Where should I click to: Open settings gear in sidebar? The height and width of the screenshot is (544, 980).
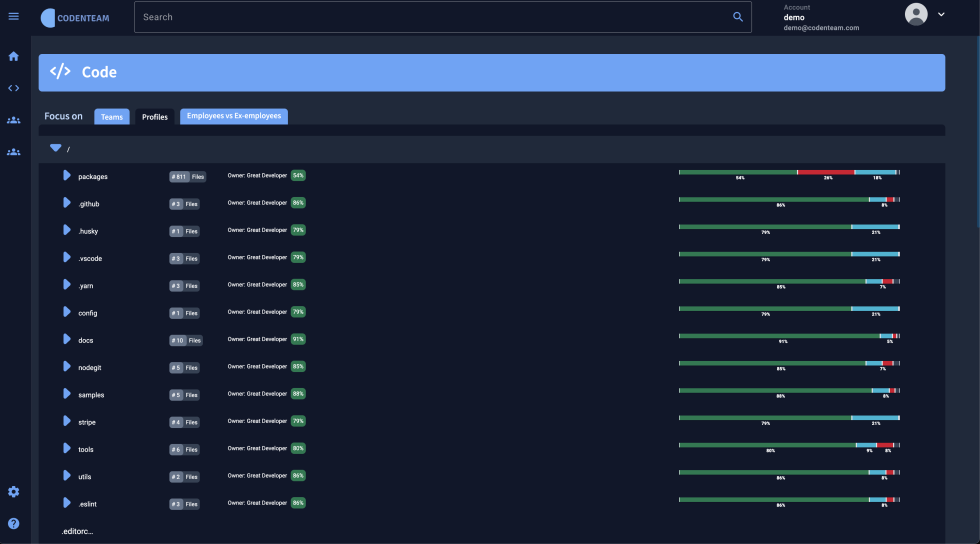coord(13,492)
